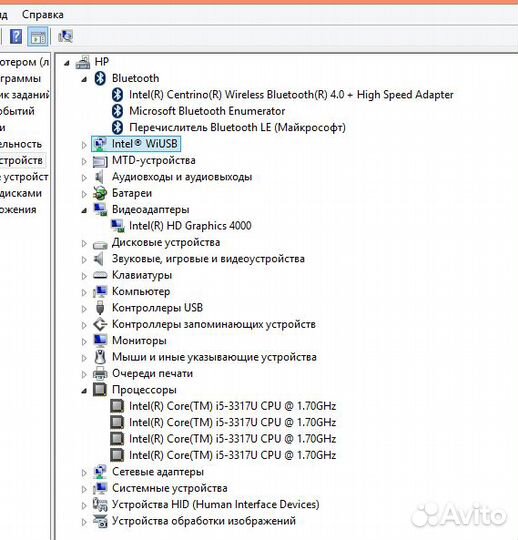Click the HP computer icon

pos(83,62)
